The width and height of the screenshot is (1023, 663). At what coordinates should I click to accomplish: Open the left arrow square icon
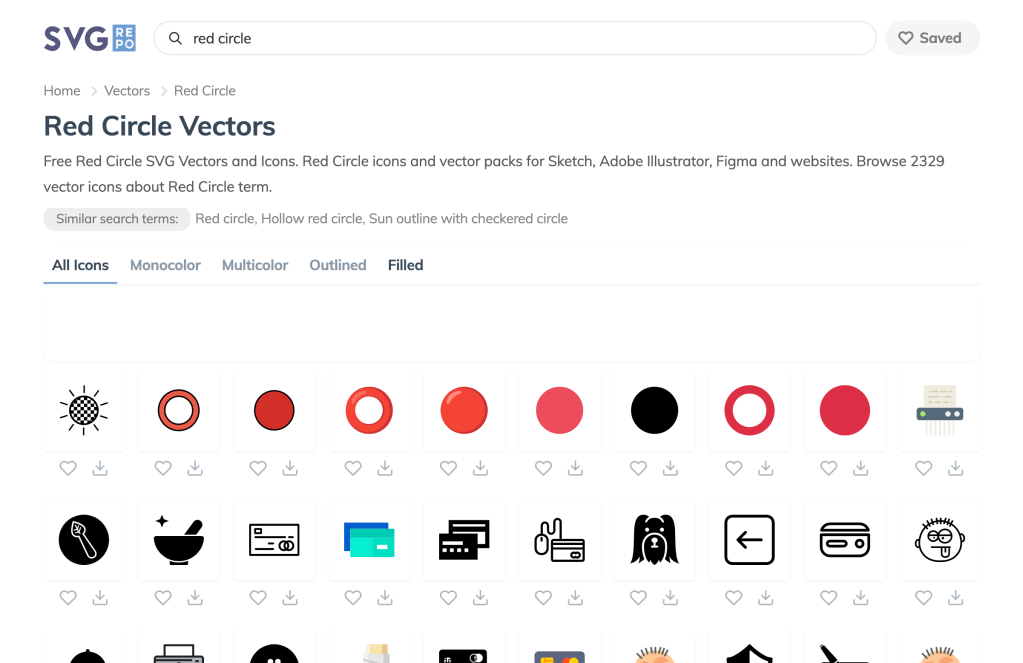pos(749,540)
